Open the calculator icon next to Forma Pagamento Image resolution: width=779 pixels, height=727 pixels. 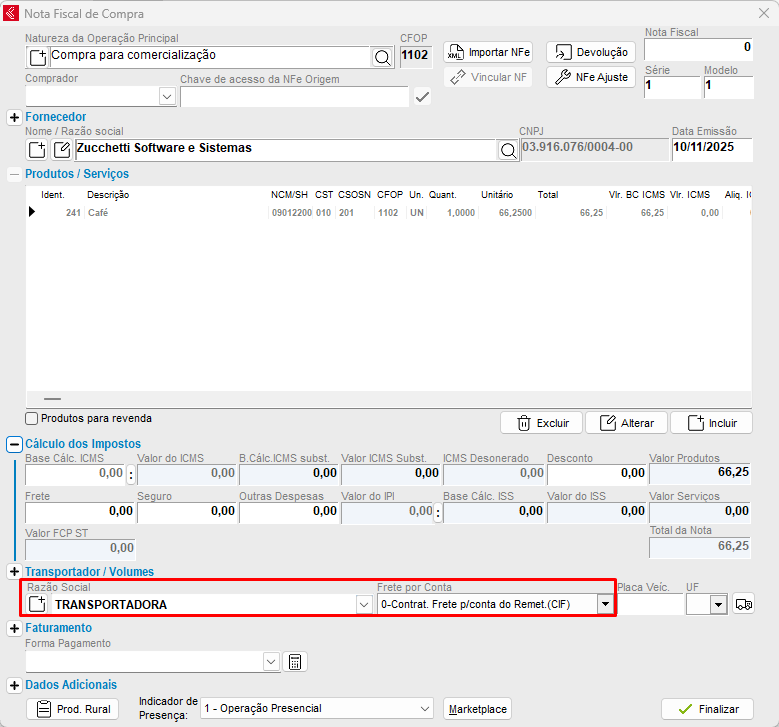294,661
